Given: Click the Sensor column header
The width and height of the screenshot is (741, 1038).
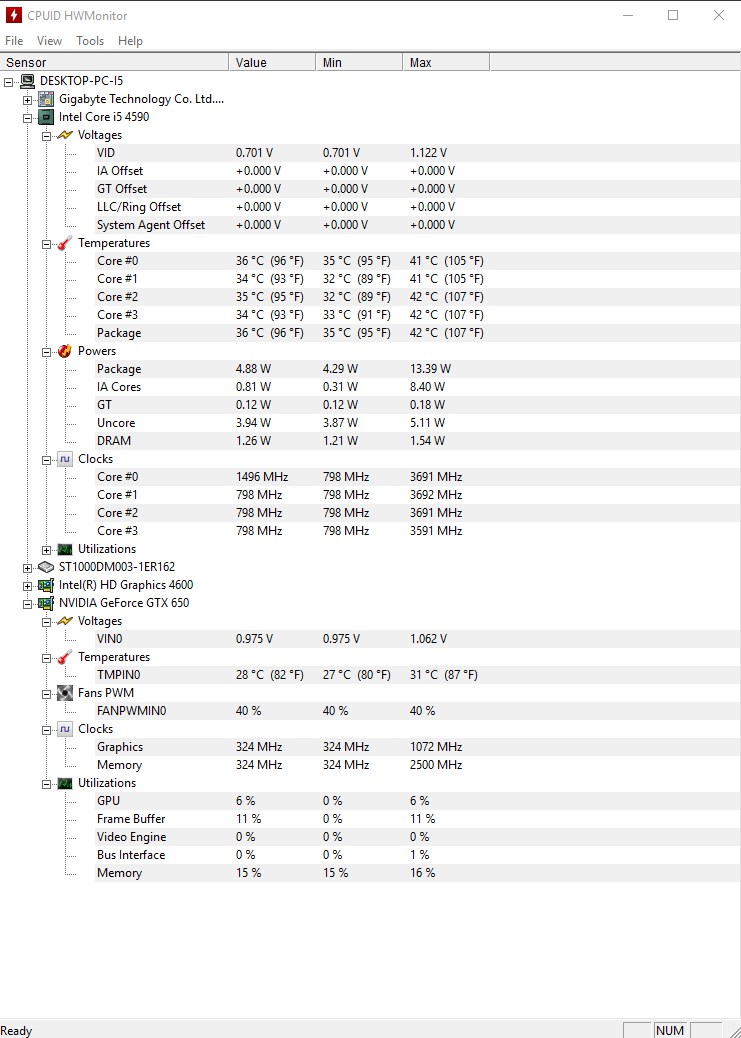Looking at the screenshot, I should coord(115,63).
